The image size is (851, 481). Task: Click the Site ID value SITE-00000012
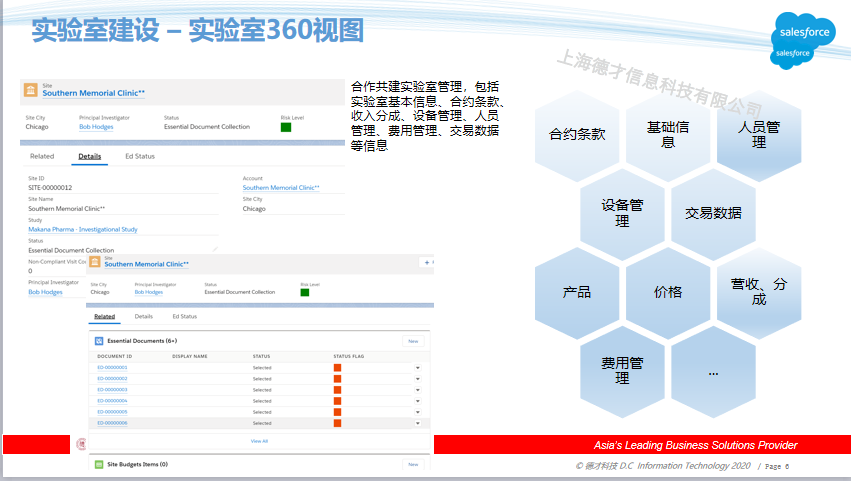[x=50, y=188]
